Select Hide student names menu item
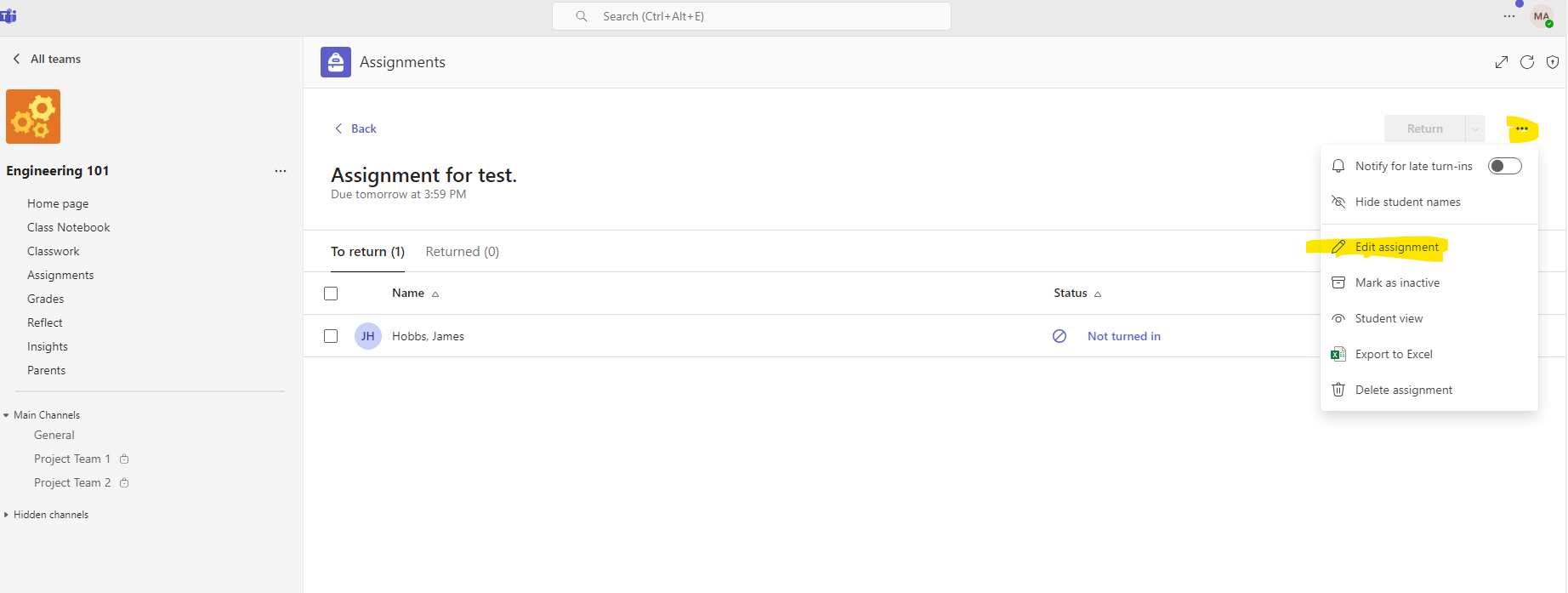 click(x=1429, y=202)
